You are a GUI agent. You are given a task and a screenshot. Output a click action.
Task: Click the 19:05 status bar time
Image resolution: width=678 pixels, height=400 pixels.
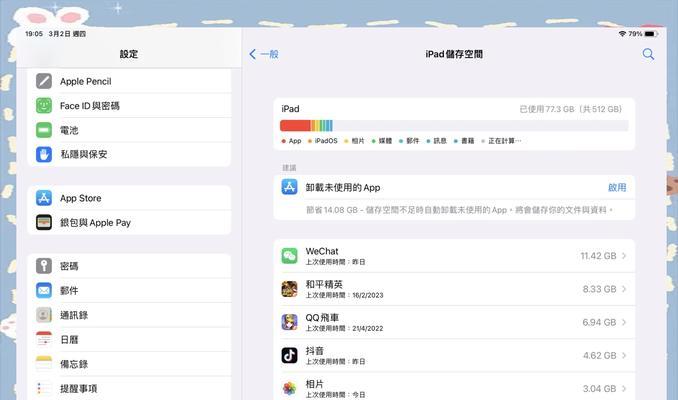click(x=34, y=34)
